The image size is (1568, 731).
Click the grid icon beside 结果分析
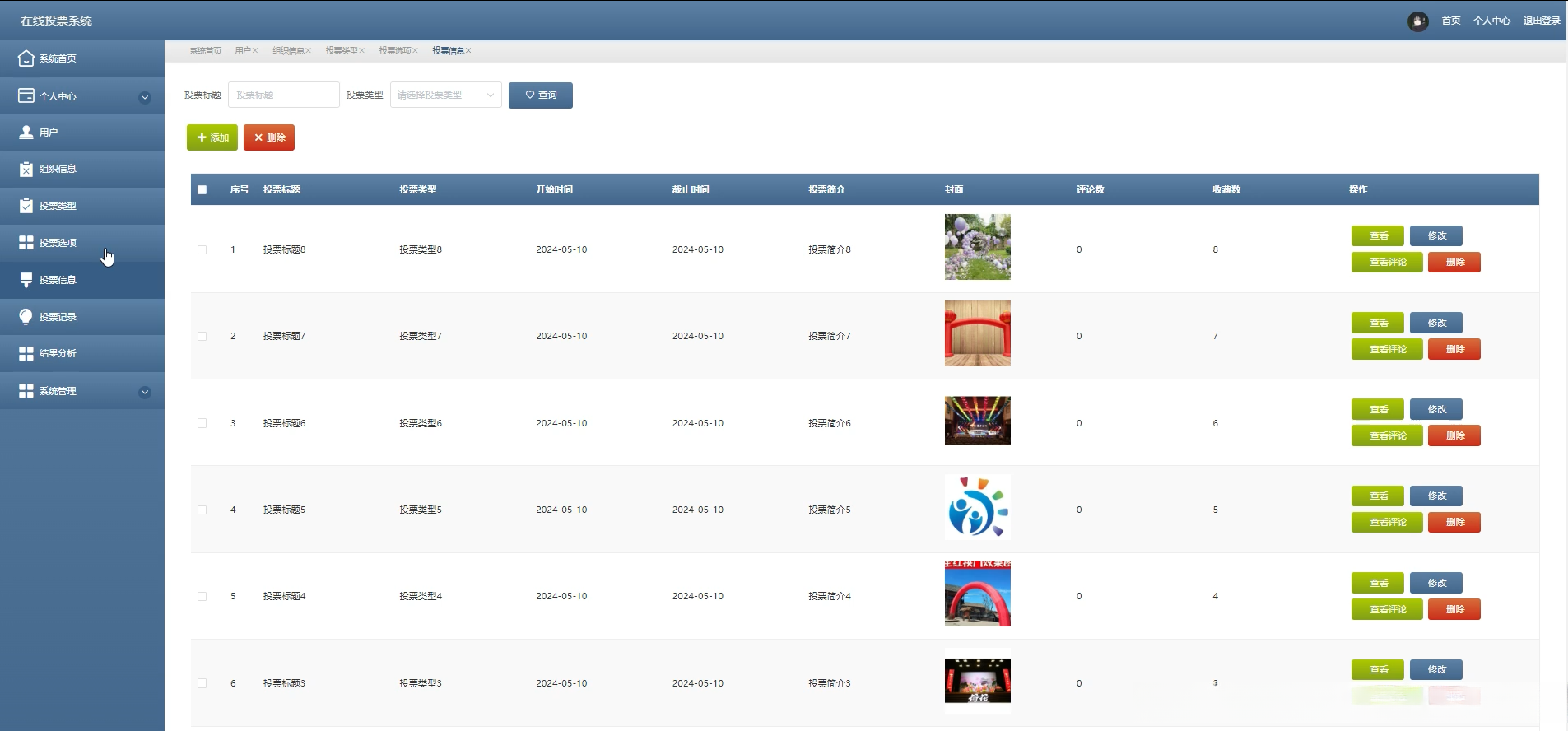click(26, 353)
